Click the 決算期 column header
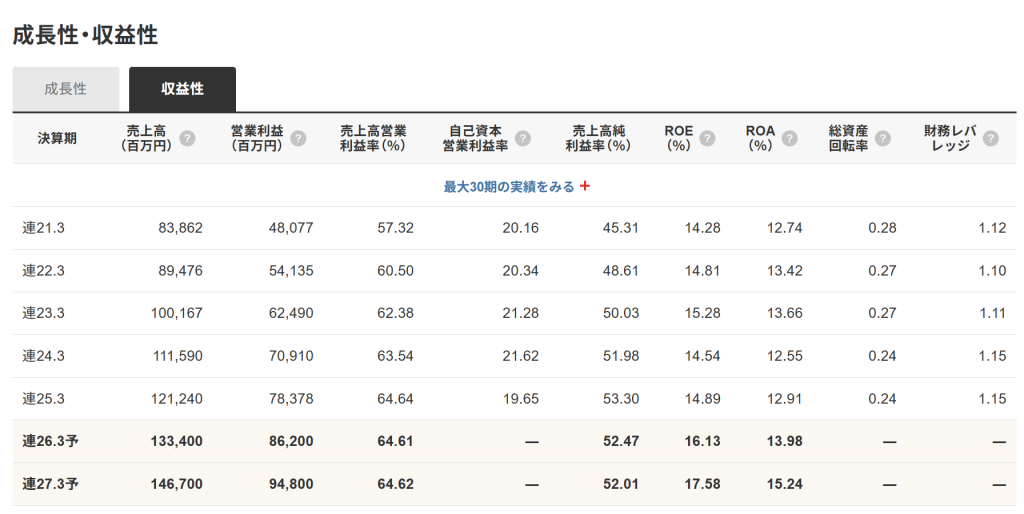This screenshot has height=514, width=1024. pyautogui.click(x=57, y=138)
